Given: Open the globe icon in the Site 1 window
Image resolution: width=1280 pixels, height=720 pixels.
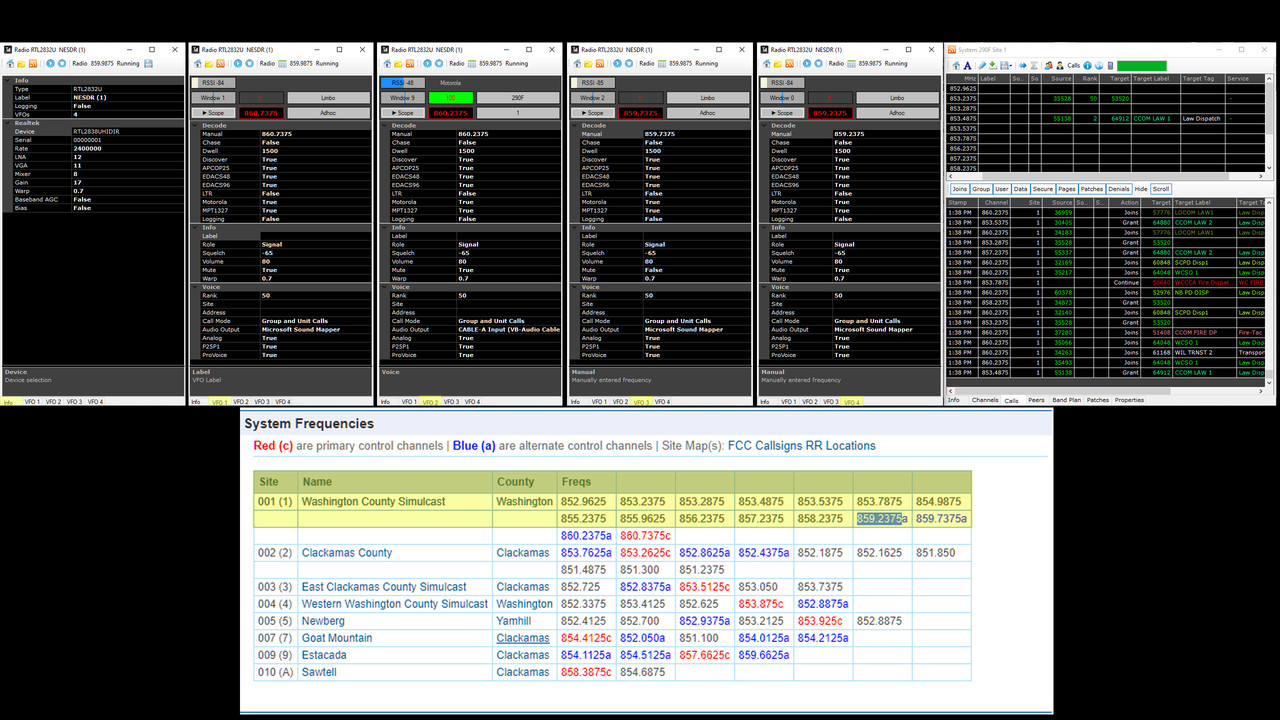Looking at the screenshot, I should point(1099,65).
